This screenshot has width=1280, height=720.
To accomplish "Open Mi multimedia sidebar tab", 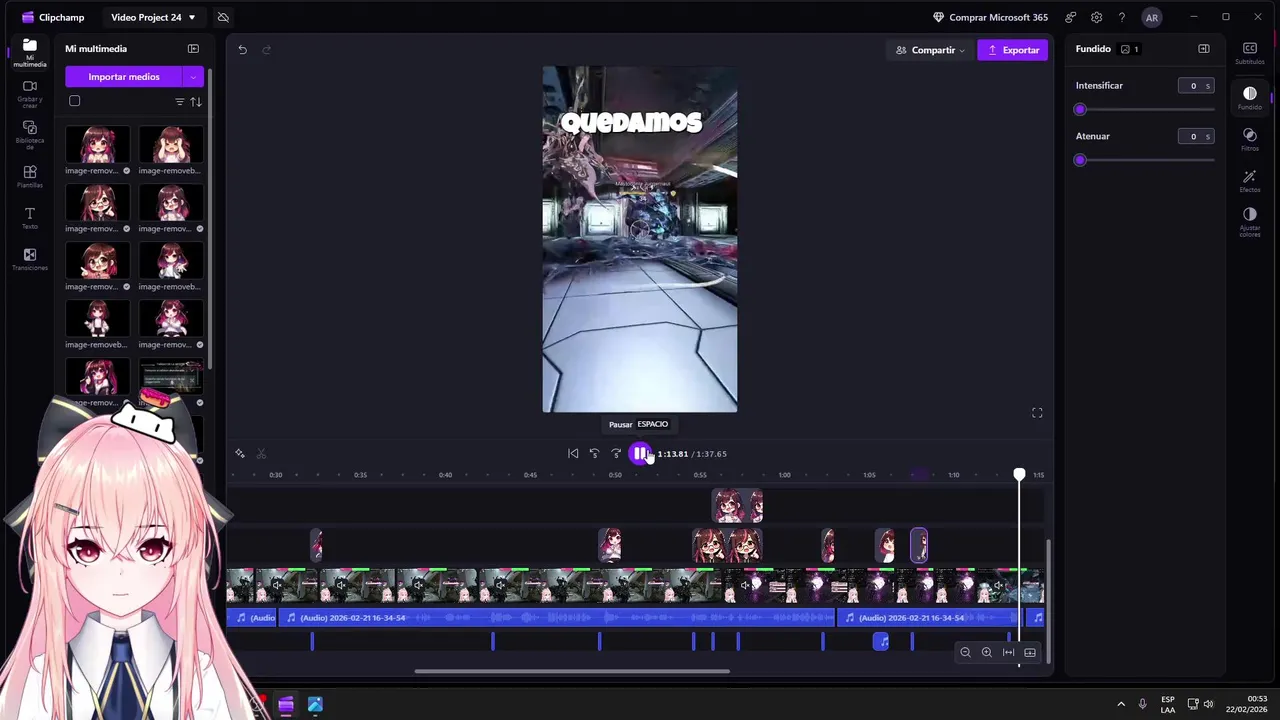I will (x=29, y=53).
